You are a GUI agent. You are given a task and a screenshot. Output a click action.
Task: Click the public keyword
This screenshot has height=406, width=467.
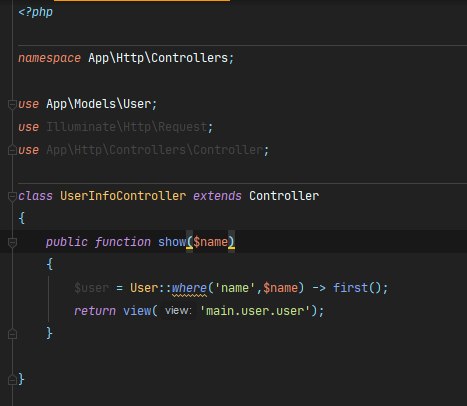[67, 242]
